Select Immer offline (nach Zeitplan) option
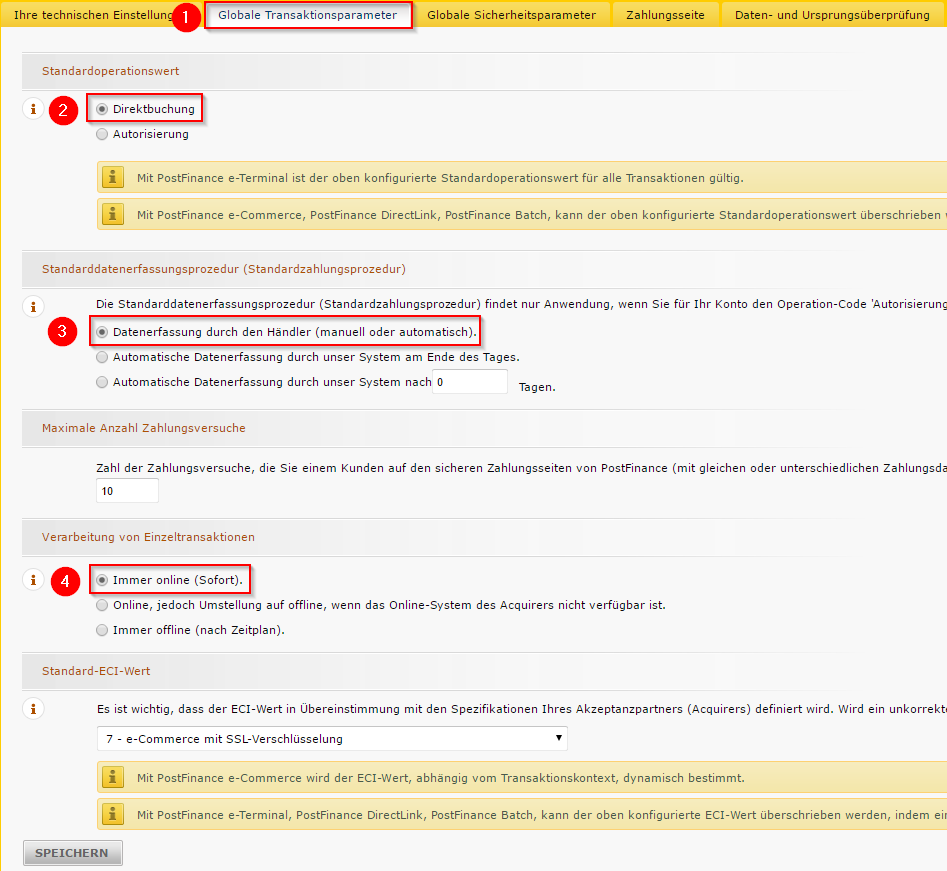 (102, 630)
